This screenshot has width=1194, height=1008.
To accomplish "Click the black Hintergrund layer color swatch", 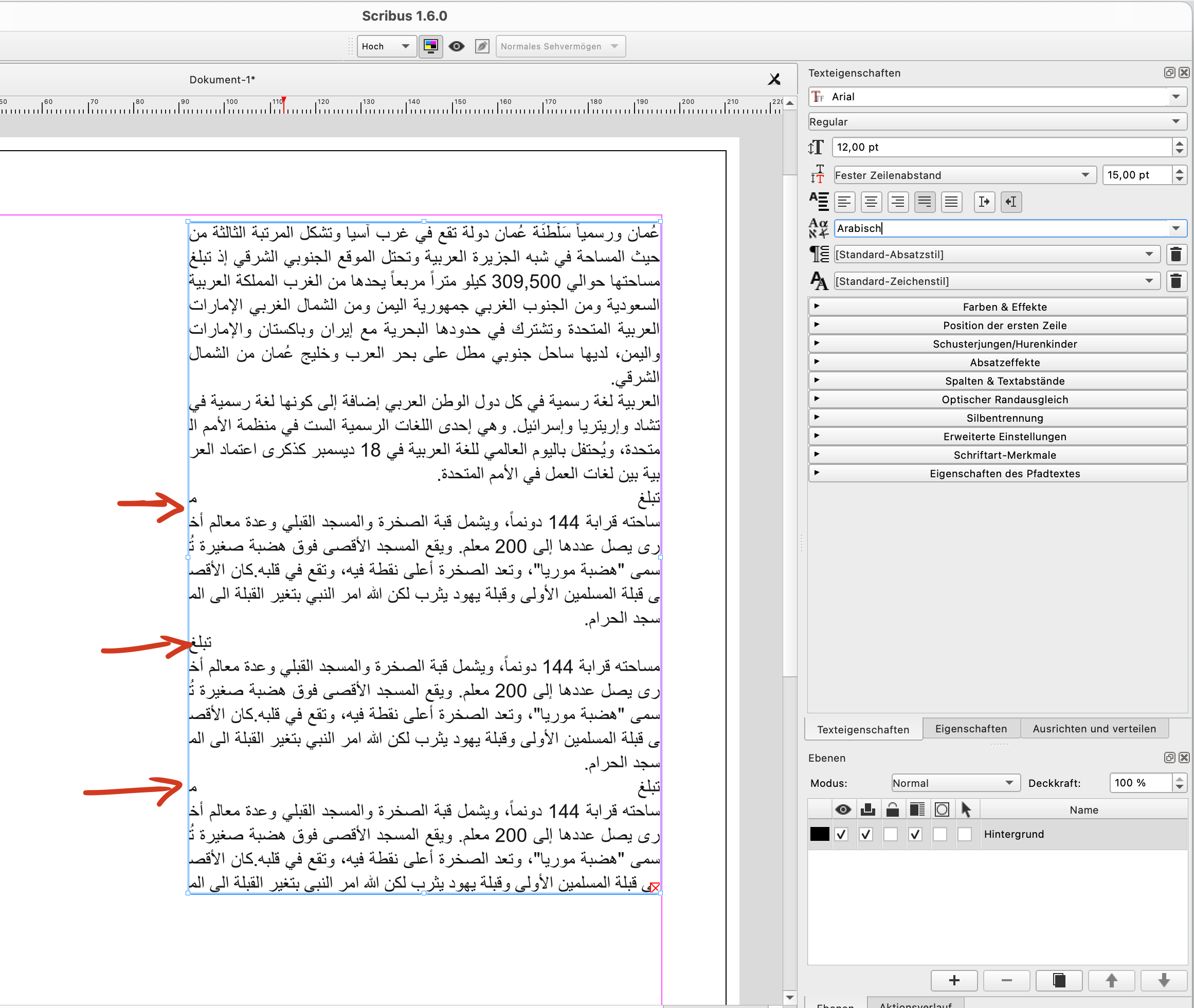I will tap(819, 834).
